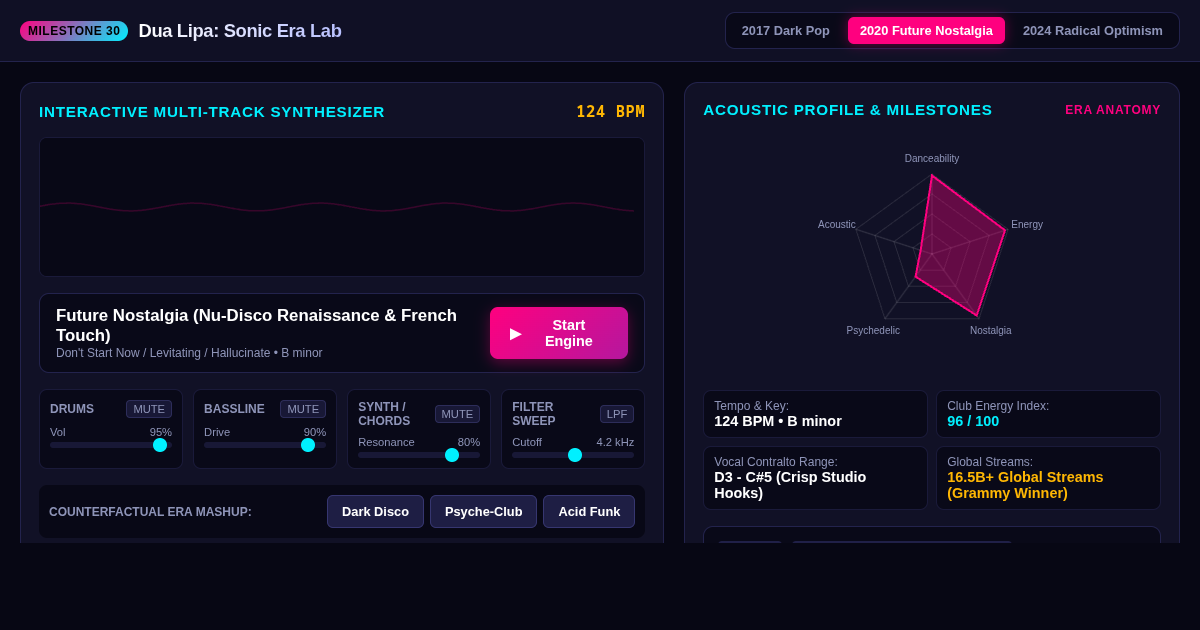1200x630 pixels.
Task: Click the radar chart Energy axis label
Action: click(x=1027, y=224)
